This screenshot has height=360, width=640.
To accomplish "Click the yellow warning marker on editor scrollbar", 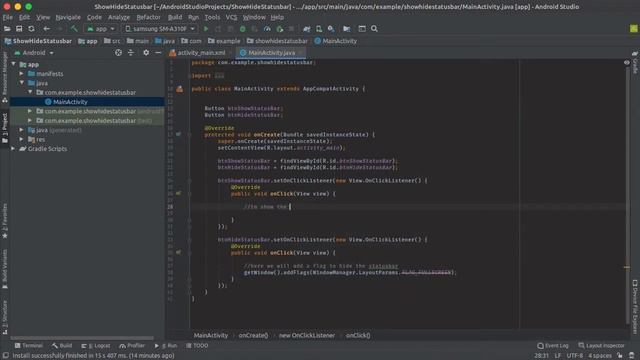I will pyautogui.click(x=627, y=267).
